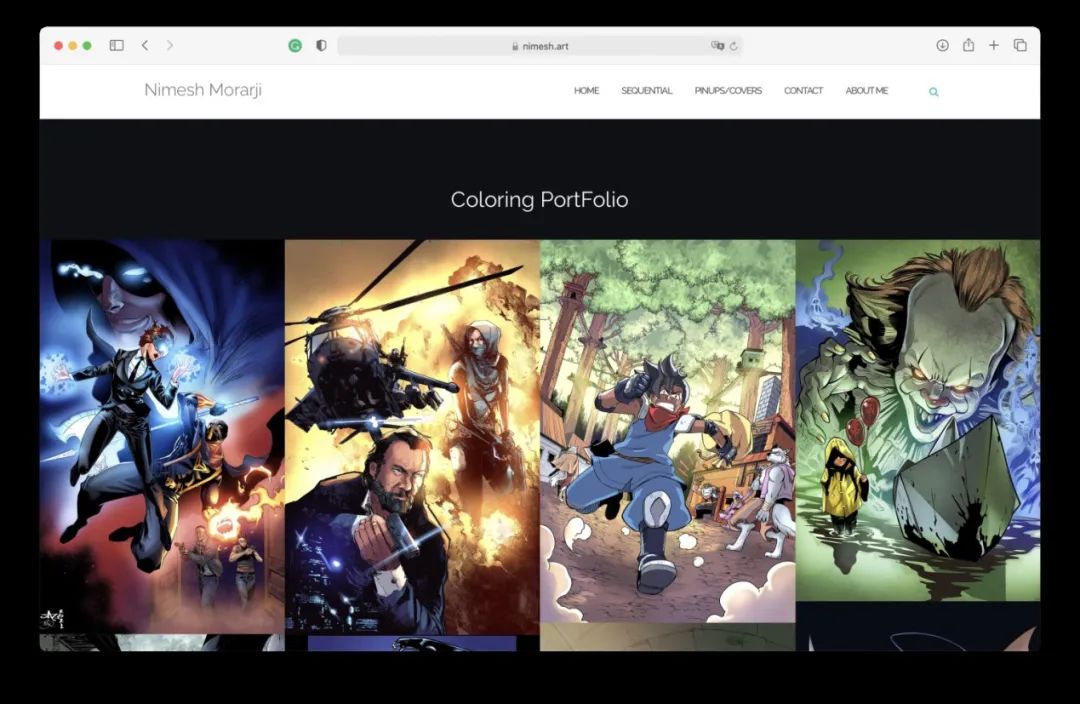Click the green fullscreen window button
The height and width of the screenshot is (704, 1080).
(87, 45)
